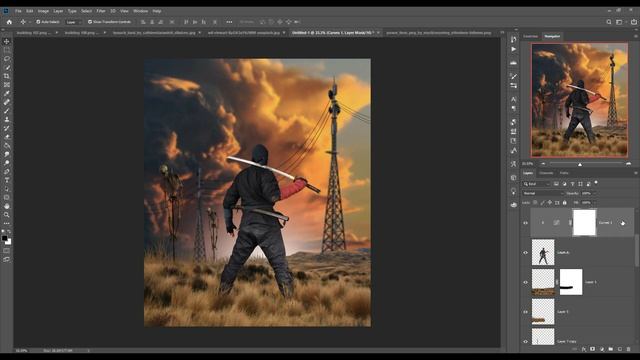Hide the Curves 1 adjustment layer
The width and height of the screenshot is (640, 360).
point(525,223)
